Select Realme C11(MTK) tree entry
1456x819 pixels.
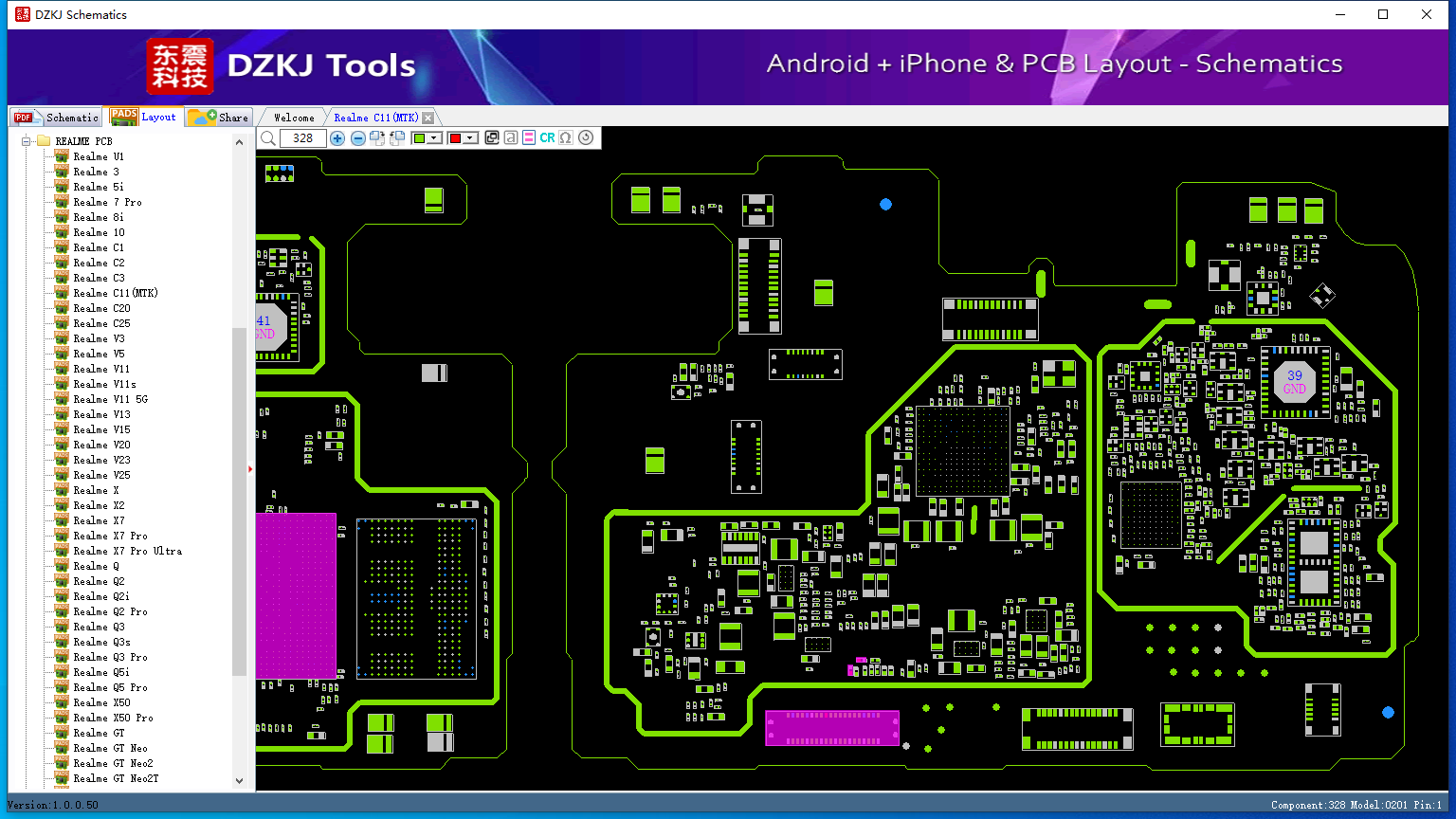pos(116,293)
